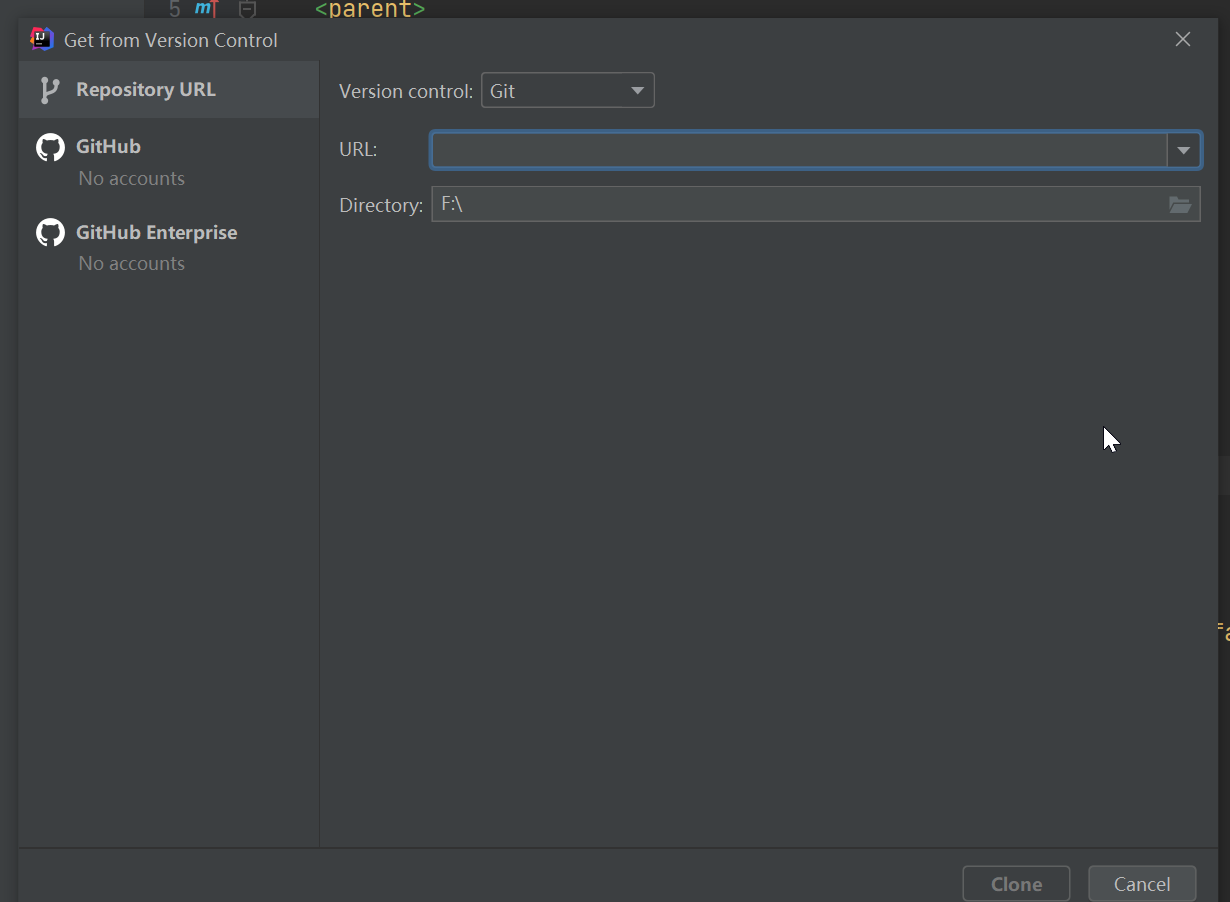The width and height of the screenshot is (1230, 902).
Task: Collapse the parent tag fold marker
Action: click(248, 9)
